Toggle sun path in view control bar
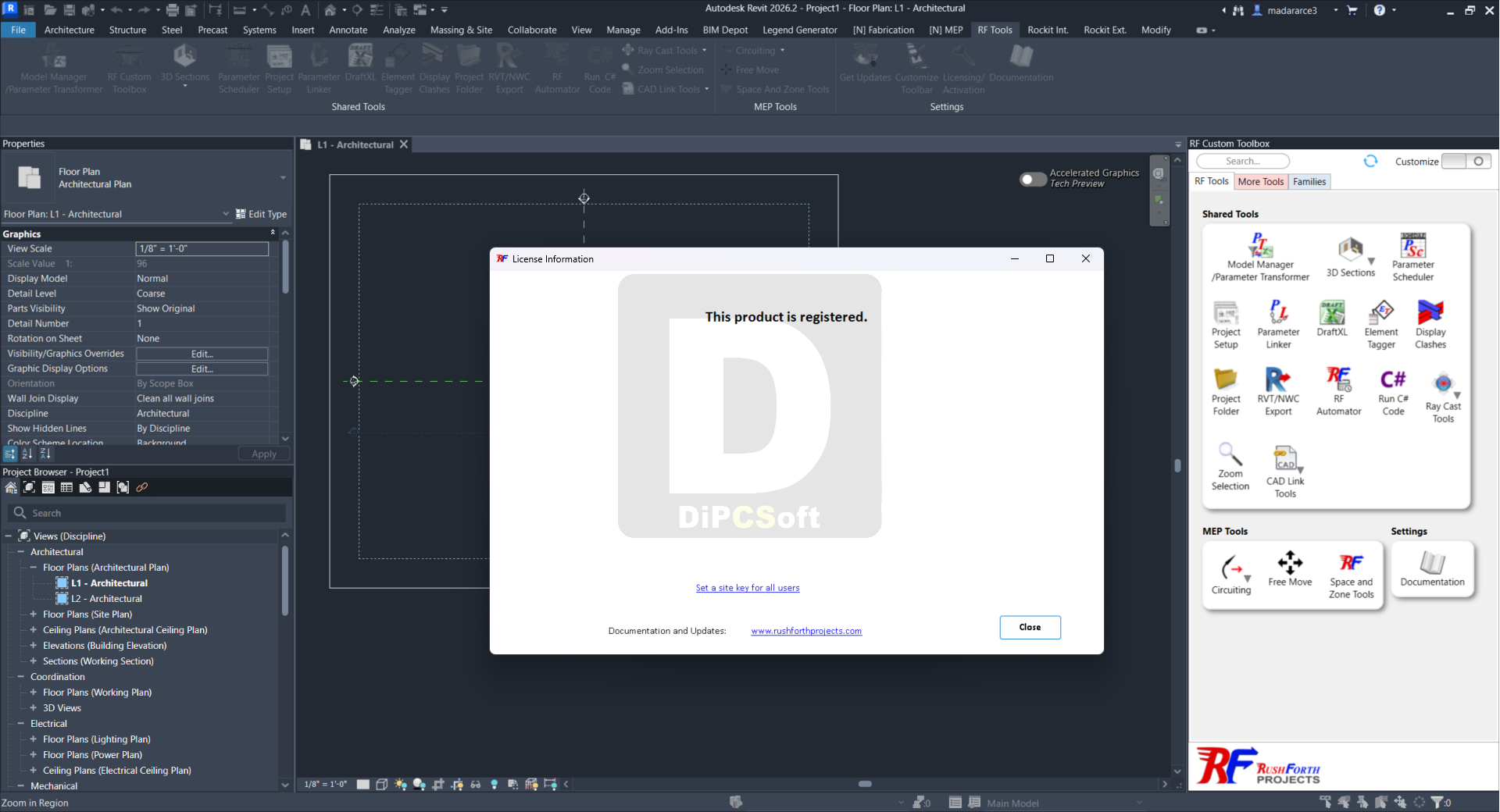 (x=400, y=784)
